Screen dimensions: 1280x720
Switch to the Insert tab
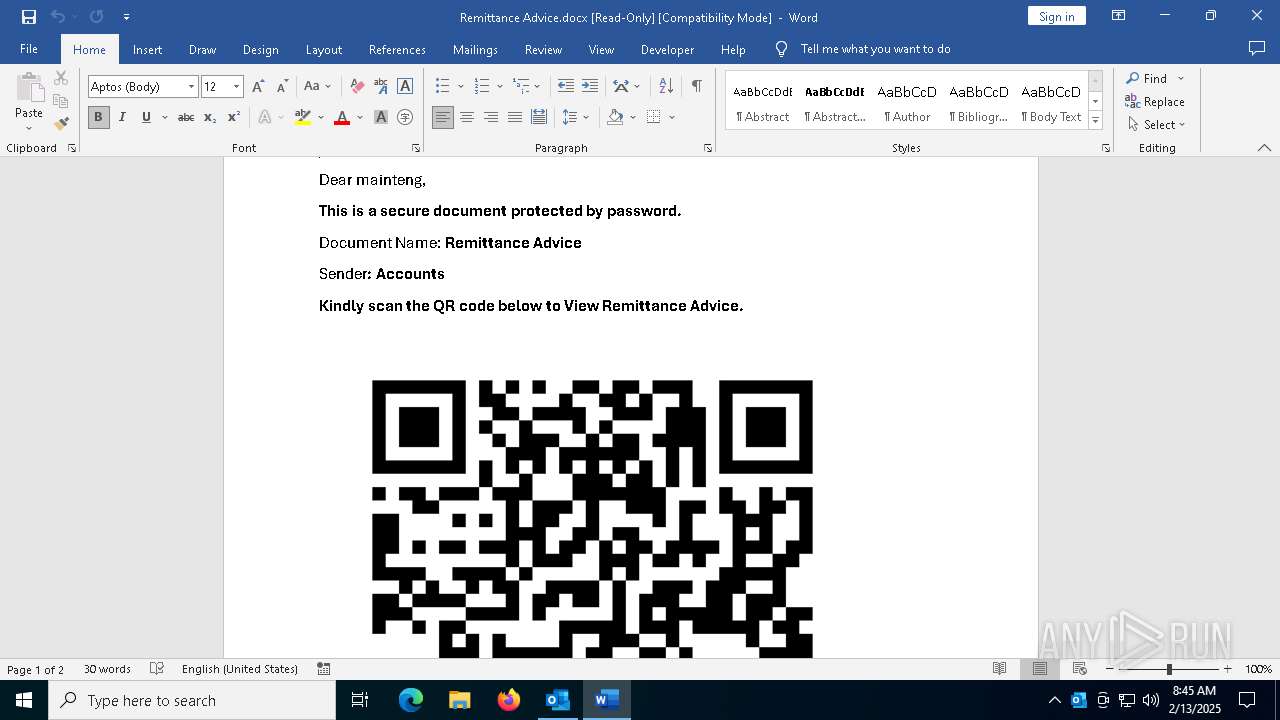tap(147, 49)
